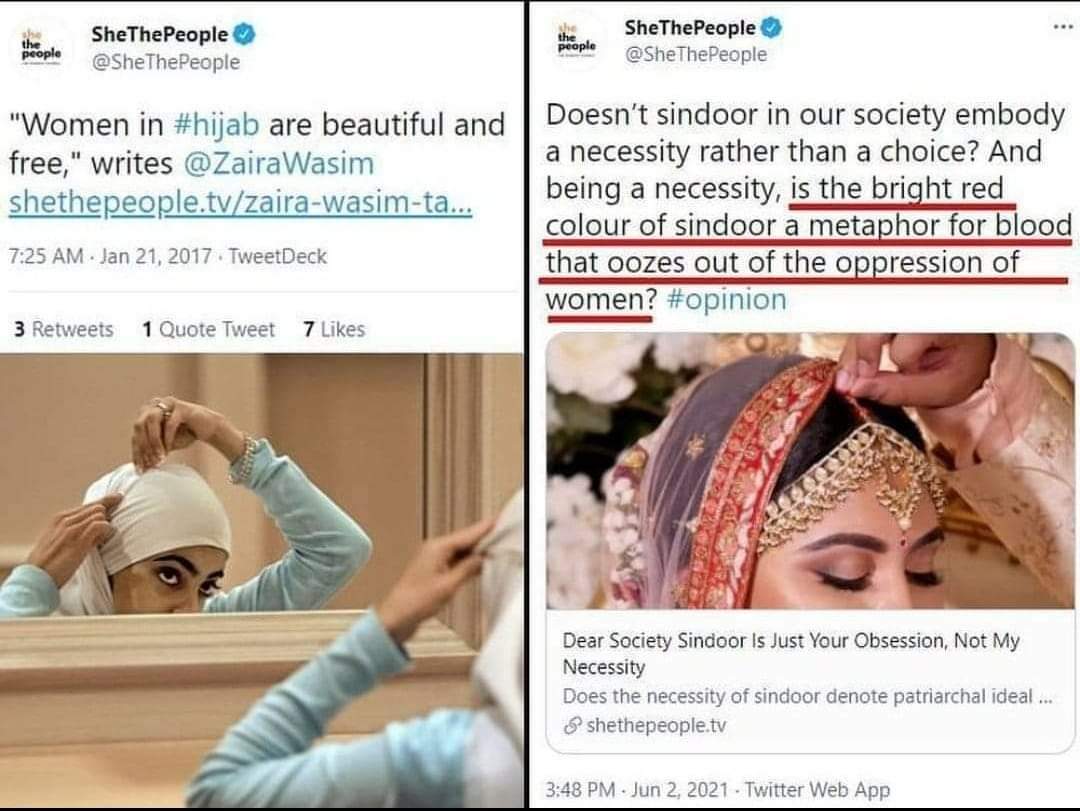Open the #opinion hashtag

pyautogui.click(x=726, y=299)
